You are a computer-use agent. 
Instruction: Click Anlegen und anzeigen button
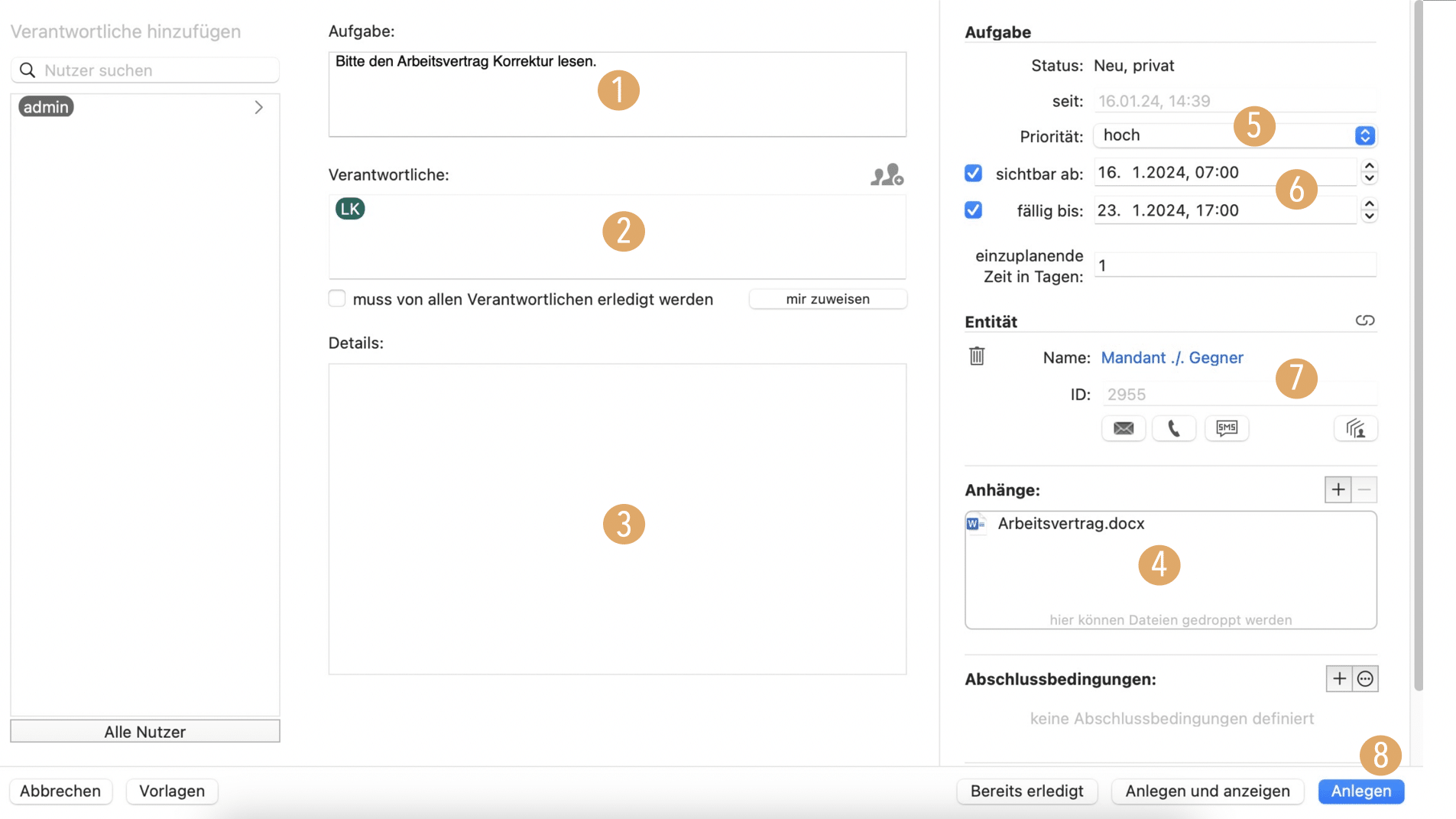(x=1208, y=791)
